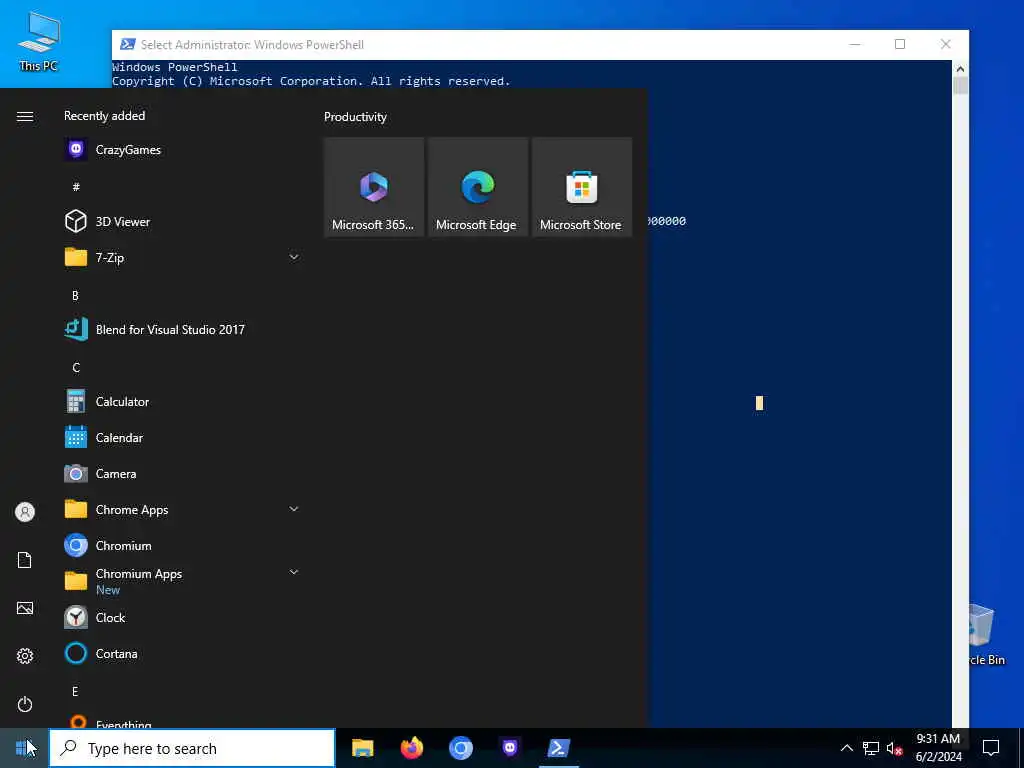Click the Productivity group title
This screenshot has width=1024, height=768.
click(x=355, y=117)
